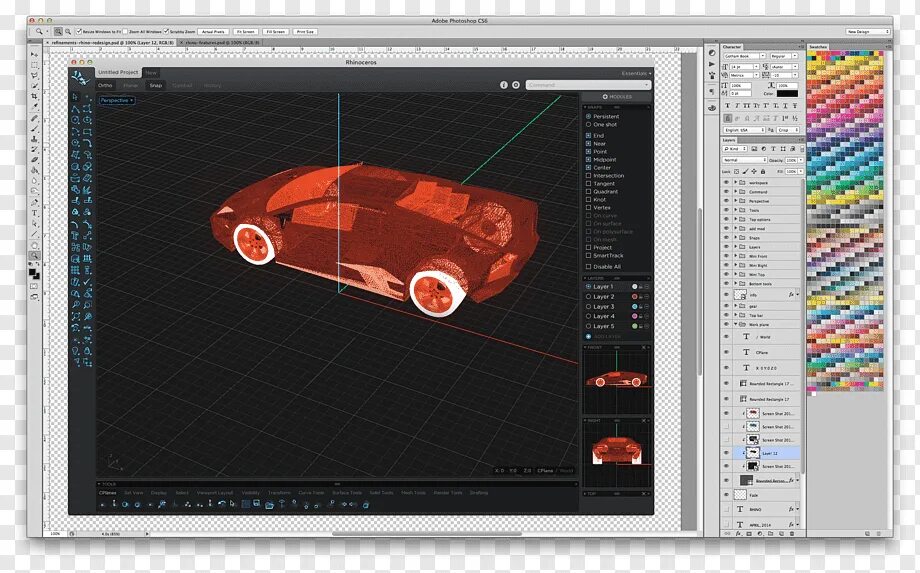Click the trash icon to delete layer
Screen dimensions: 920x573
pos(792,534)
